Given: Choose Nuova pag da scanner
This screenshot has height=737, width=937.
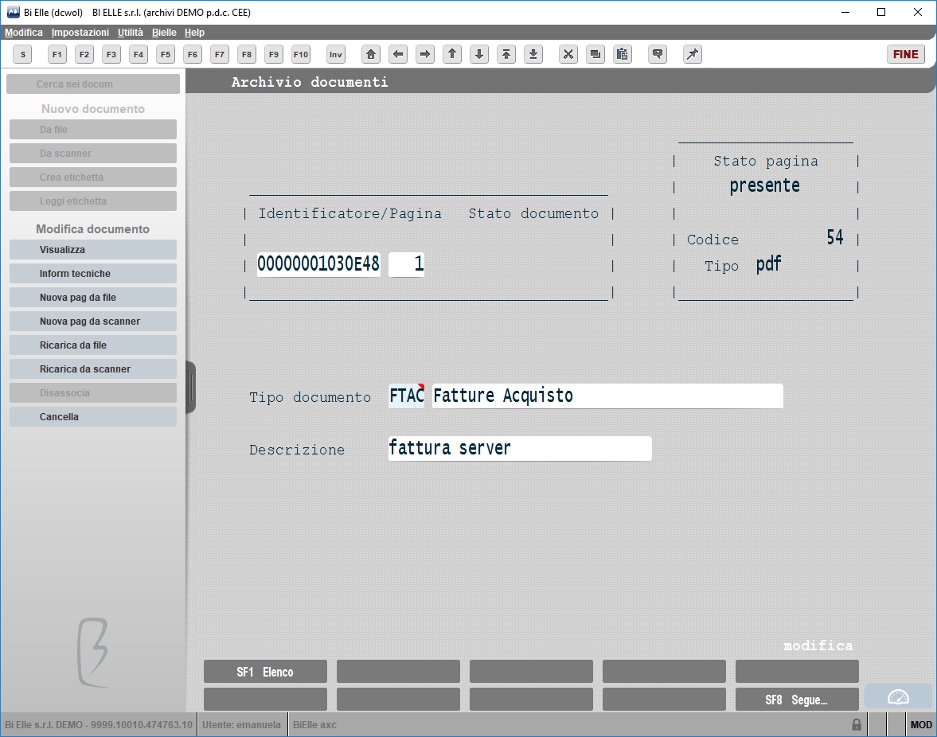Looking at the screenshot, I should coord(93,322).
